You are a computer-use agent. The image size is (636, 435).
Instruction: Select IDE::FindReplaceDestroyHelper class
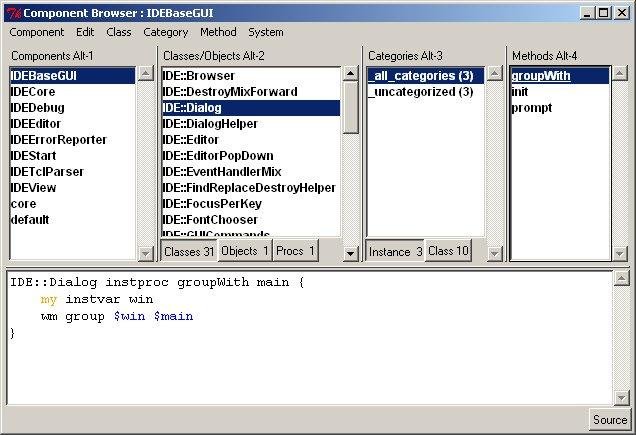point(251,188)
